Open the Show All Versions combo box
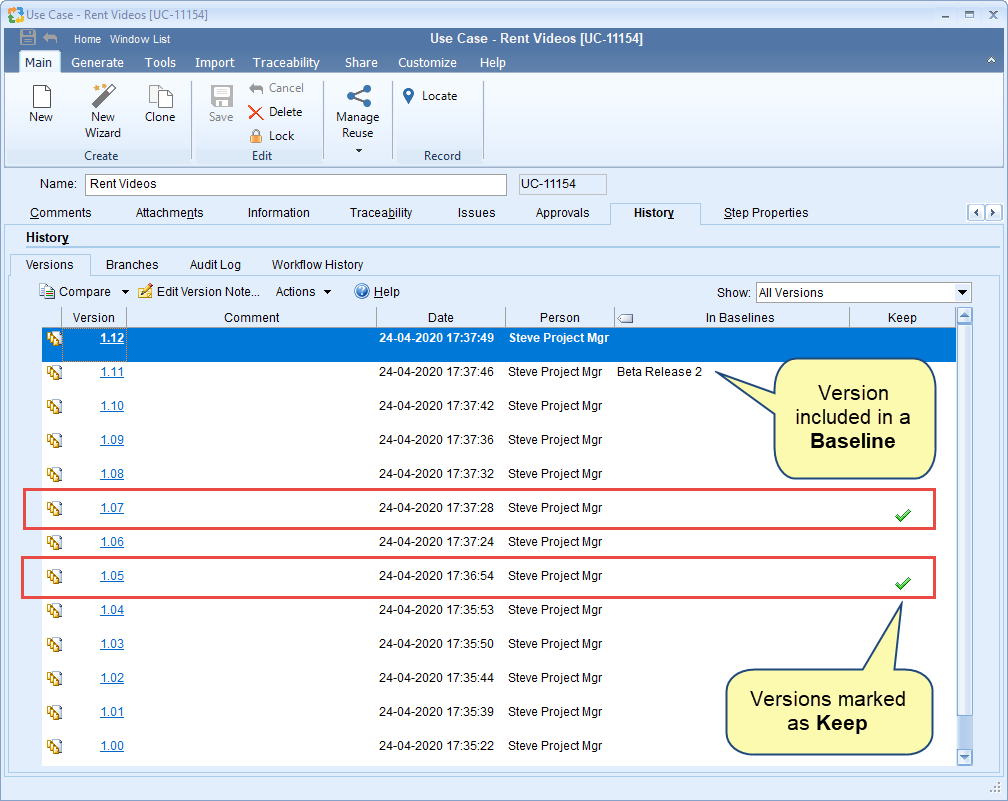 tap(863, 292)
